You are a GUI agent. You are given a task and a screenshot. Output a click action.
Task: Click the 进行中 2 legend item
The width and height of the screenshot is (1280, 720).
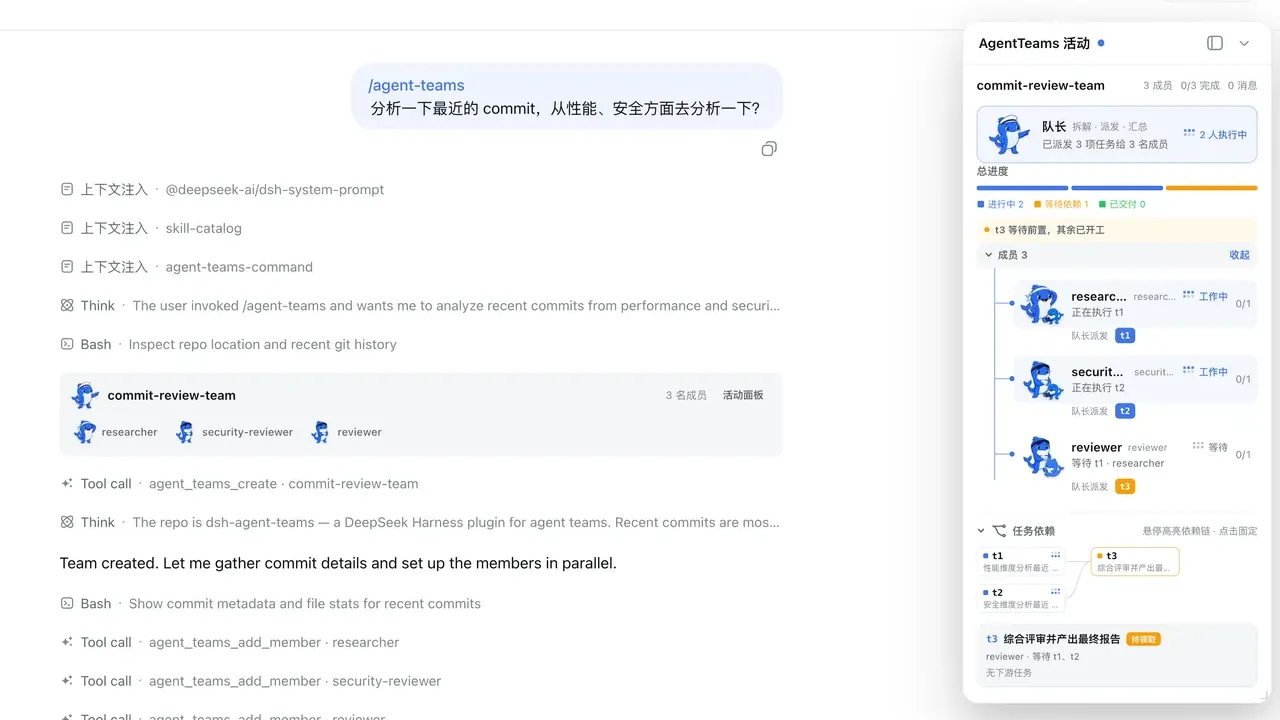coord(1001,204)
